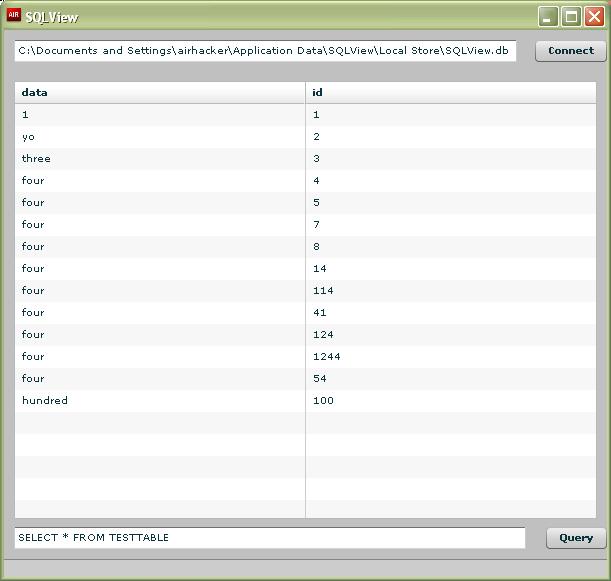This screenshot has width=611, height=581.
Task: Maximize the SQLView window
Action: (571, 17)
